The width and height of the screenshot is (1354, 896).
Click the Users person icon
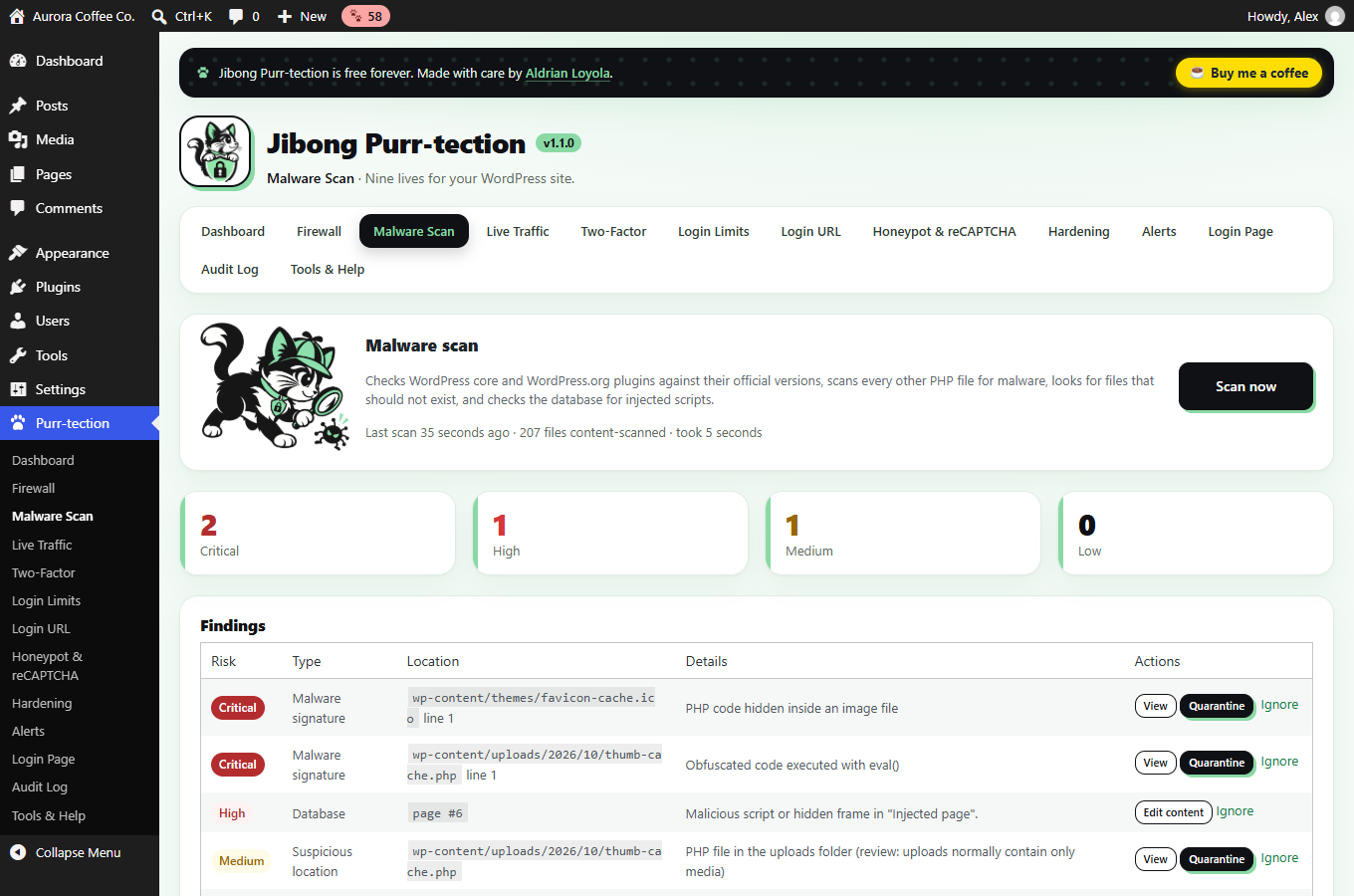pos(18,321)
